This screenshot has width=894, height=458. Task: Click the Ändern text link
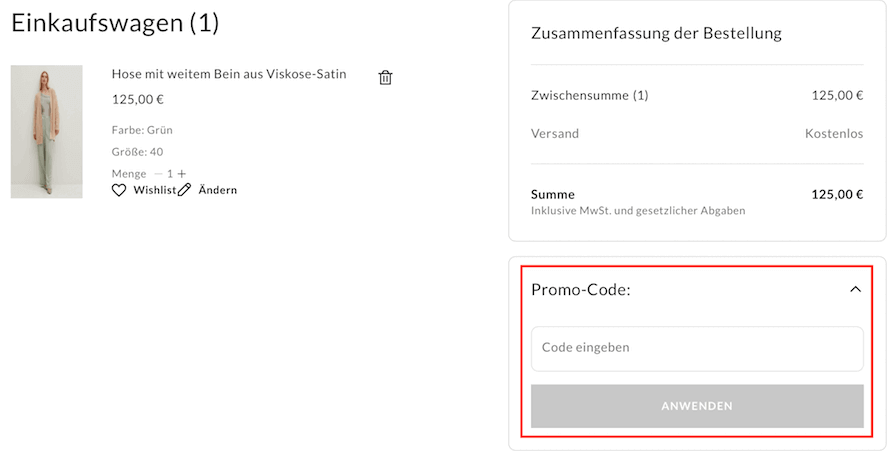[217, 191]
